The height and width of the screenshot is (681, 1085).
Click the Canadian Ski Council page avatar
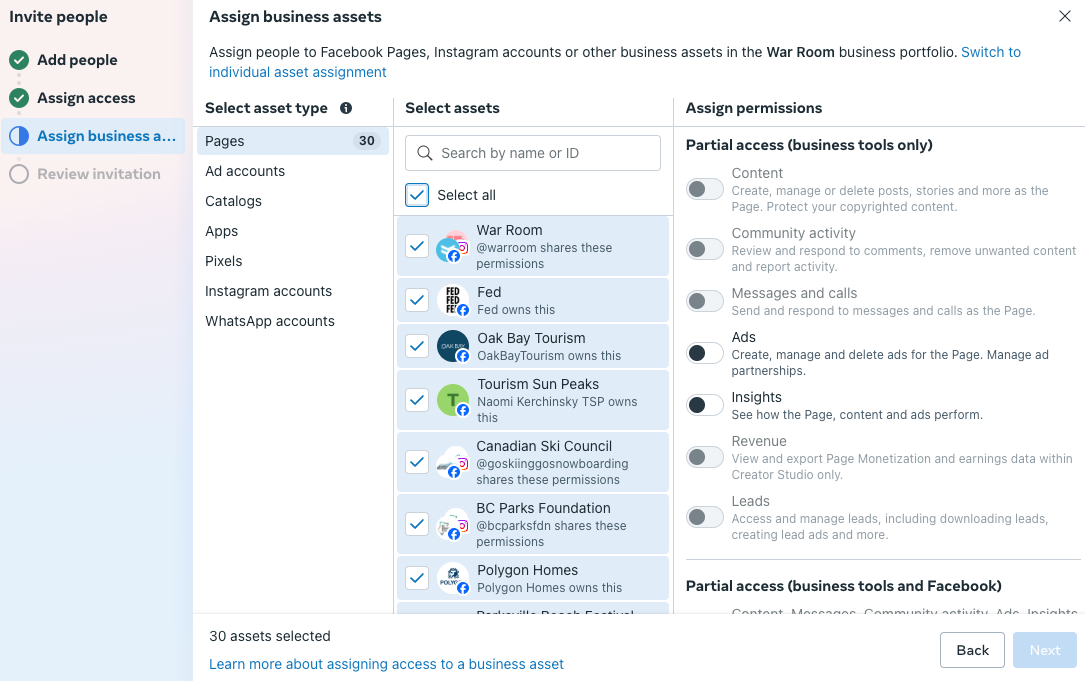452,462
